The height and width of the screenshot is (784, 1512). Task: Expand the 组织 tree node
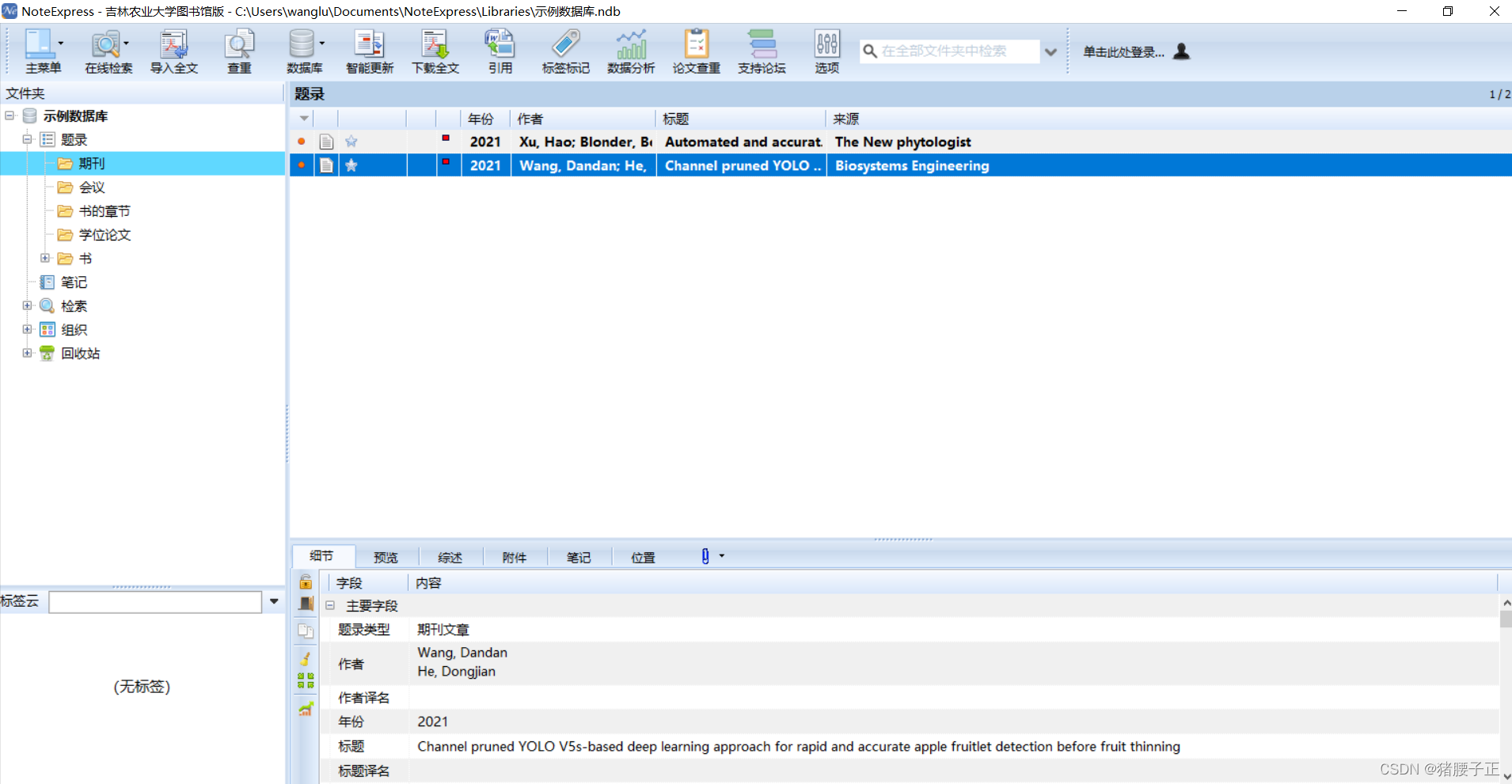tap(27, 329)
